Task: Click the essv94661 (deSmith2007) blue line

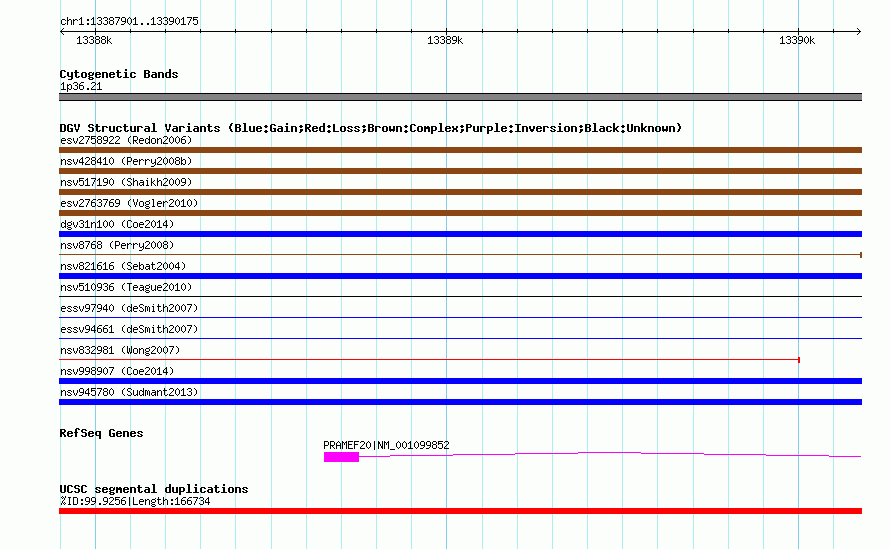Action: (x=460, y=338)
